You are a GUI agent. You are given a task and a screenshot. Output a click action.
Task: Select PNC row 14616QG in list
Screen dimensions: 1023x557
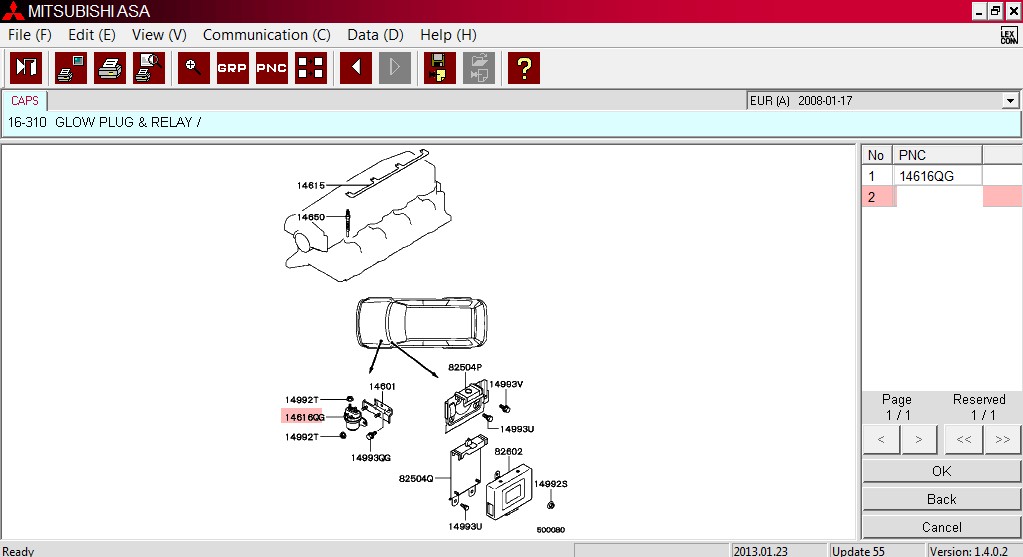point(926,176)
